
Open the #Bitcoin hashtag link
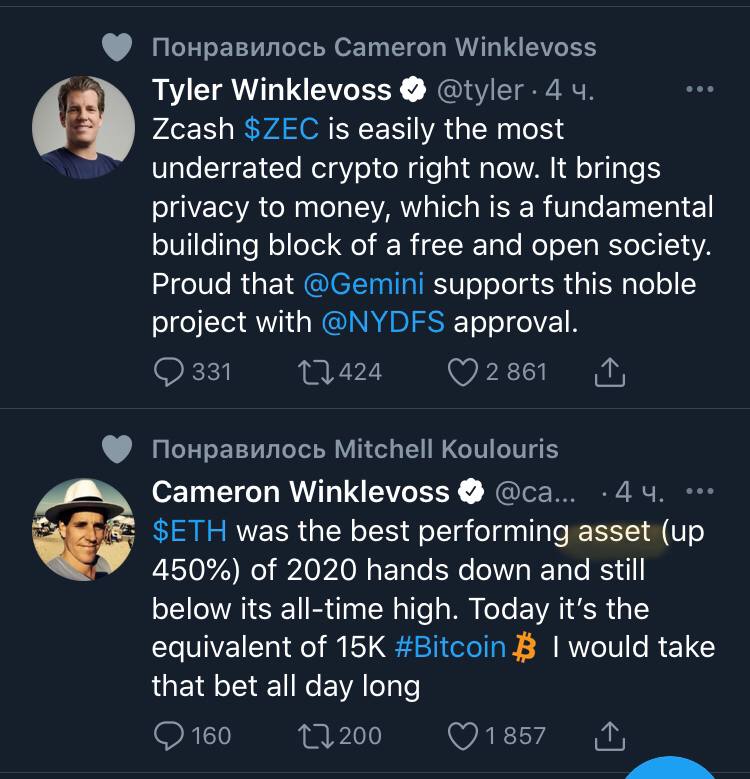pyautogui.click(x=451, y=647)
